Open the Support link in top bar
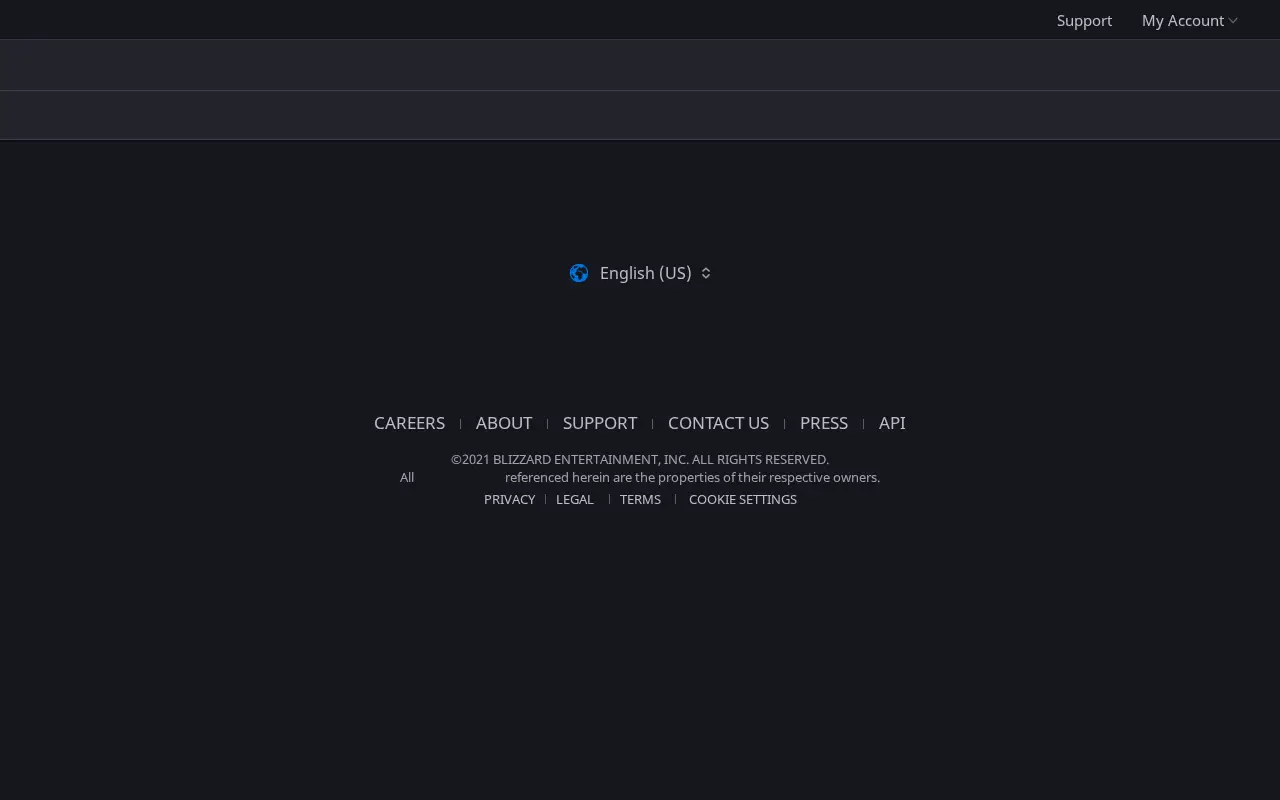Image resolution: width=1280 pixels, height=800 pixels. [1084, 20]
